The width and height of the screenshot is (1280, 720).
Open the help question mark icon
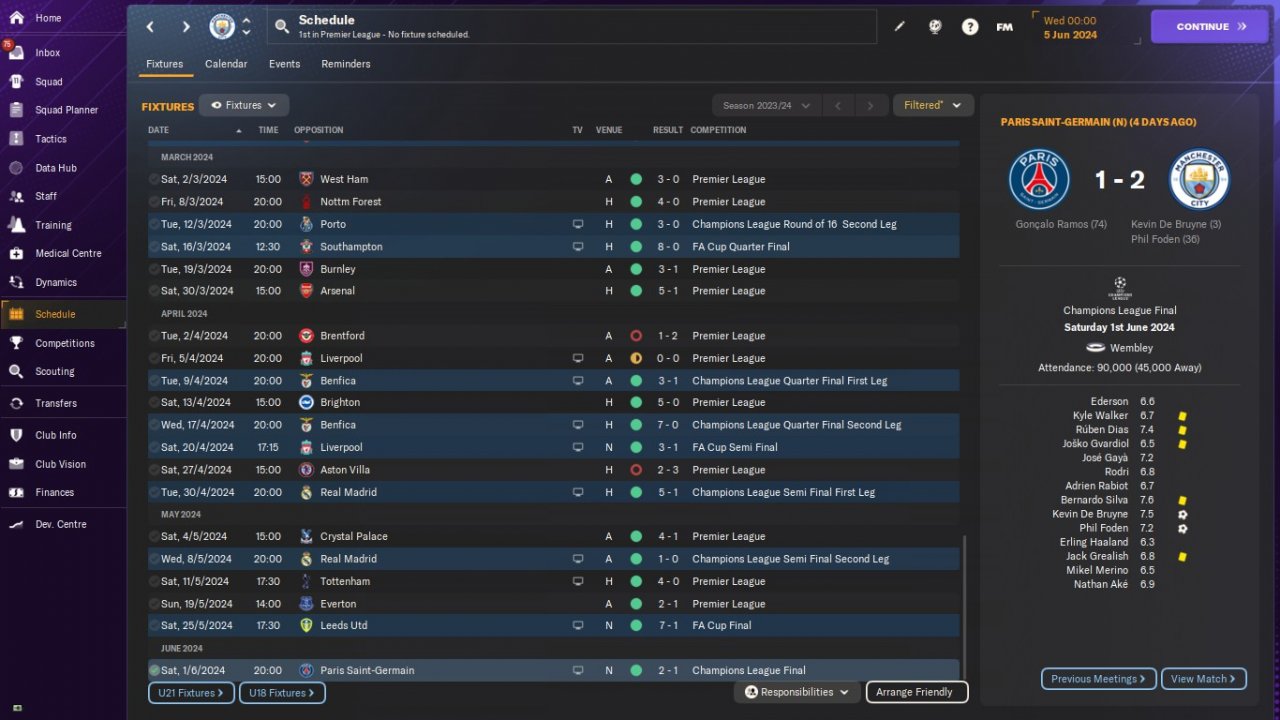click(x=970, y=27)
